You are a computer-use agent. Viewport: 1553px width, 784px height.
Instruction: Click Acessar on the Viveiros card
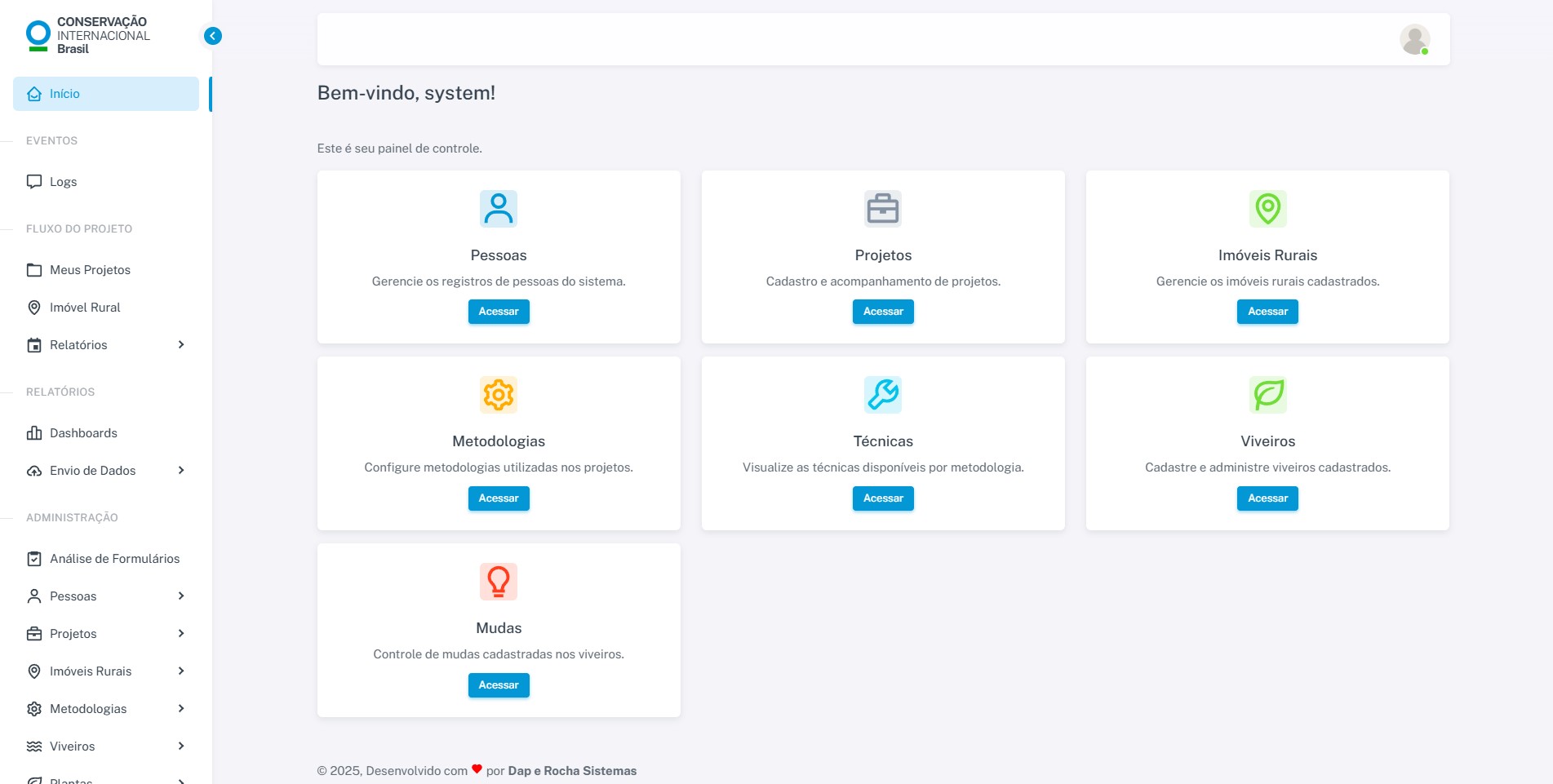click(x=1267, y=498)
